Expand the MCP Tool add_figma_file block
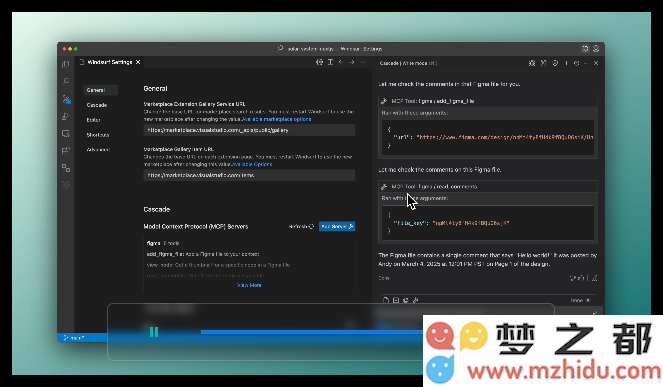Viewport: 663px width, 387px height. (x=488, y=101)
